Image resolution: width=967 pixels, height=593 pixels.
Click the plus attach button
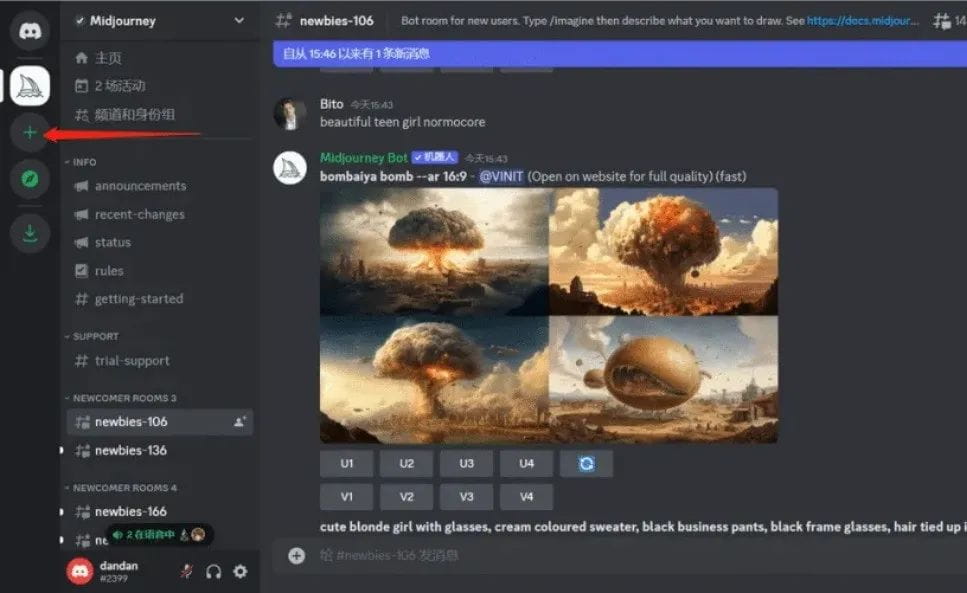click(297, 555)
